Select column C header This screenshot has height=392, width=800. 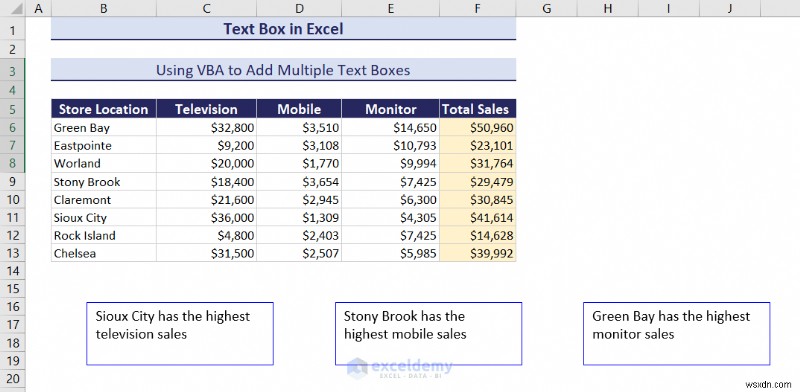point(206,8)
